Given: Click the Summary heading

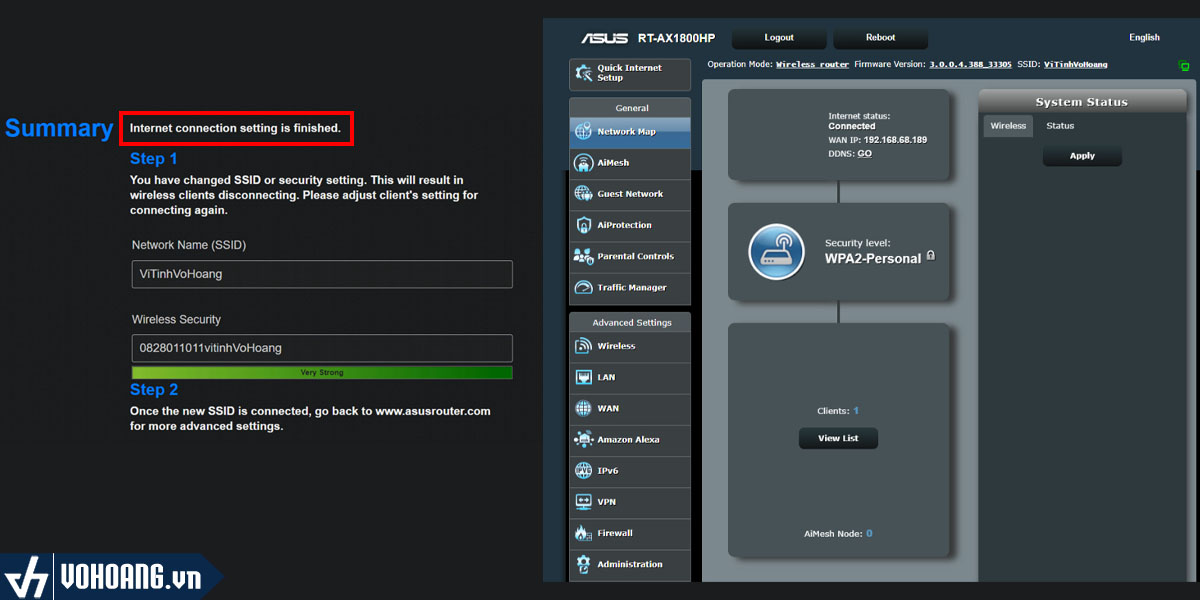Looking at the screenshot, I should click(x=59, y=128).
